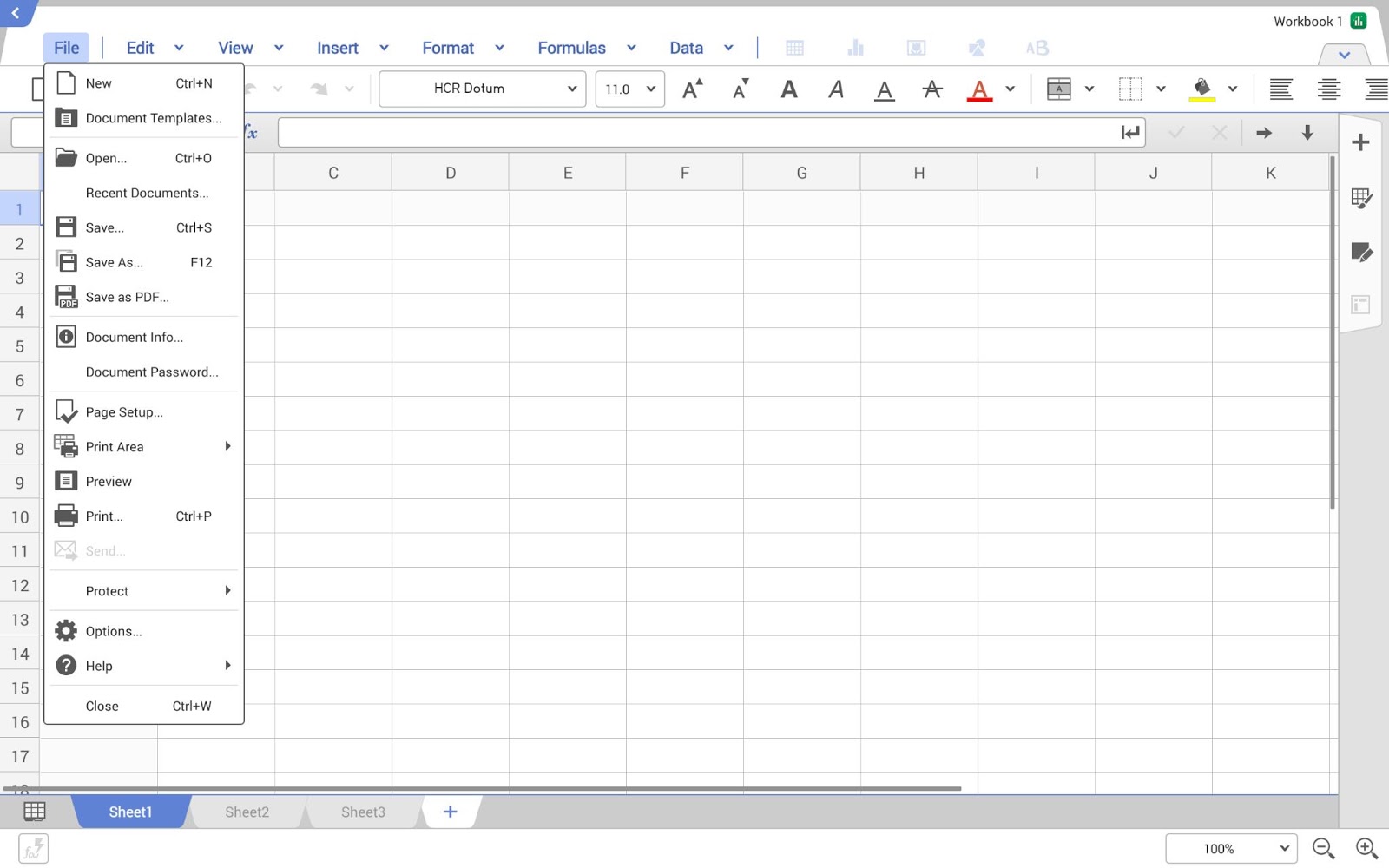Open the font color dropdown arrow
This screenshot has width=1389, height=868.
coord(1010,89)
